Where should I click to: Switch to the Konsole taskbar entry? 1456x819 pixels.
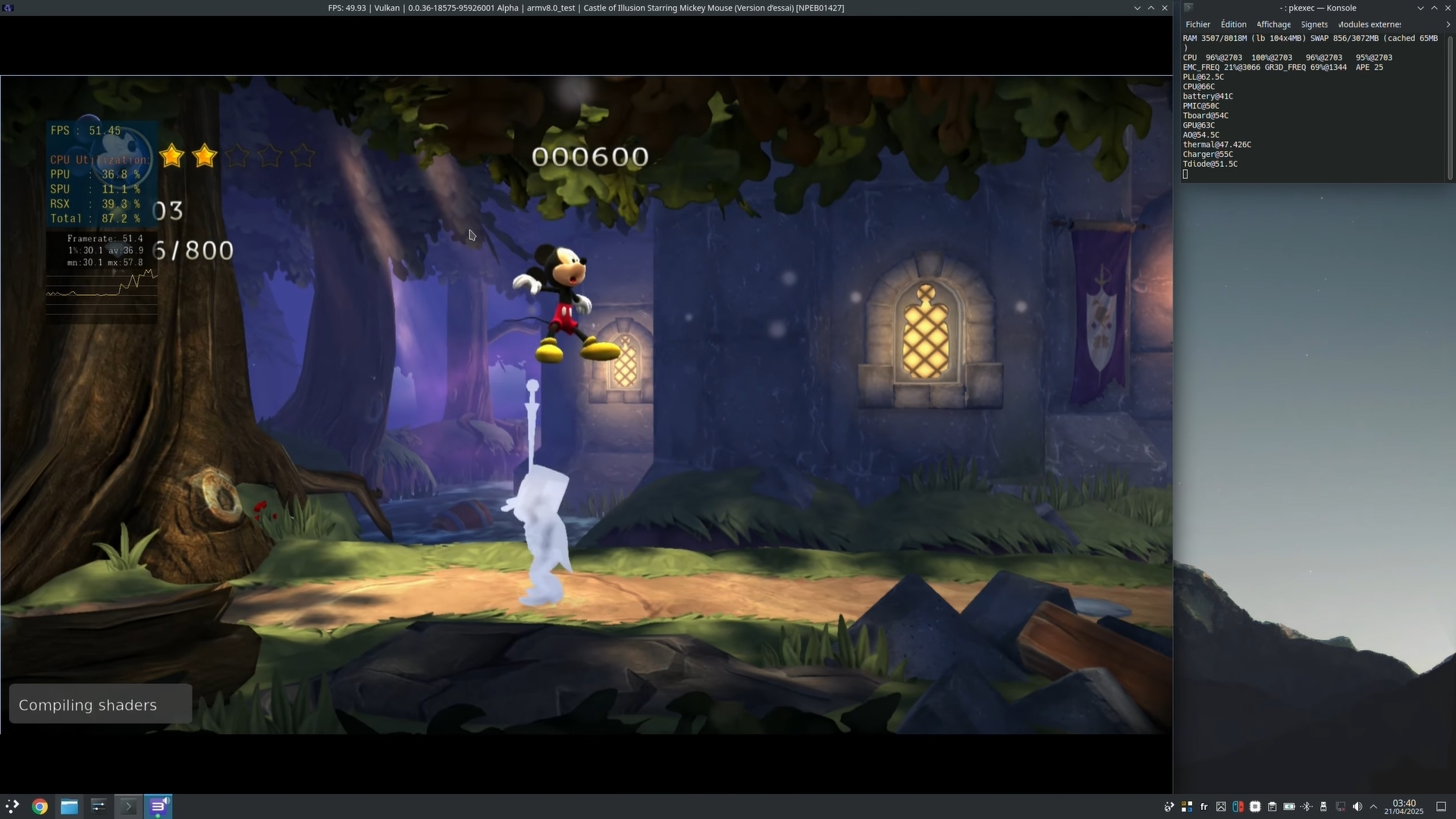[x=128, y=807]
